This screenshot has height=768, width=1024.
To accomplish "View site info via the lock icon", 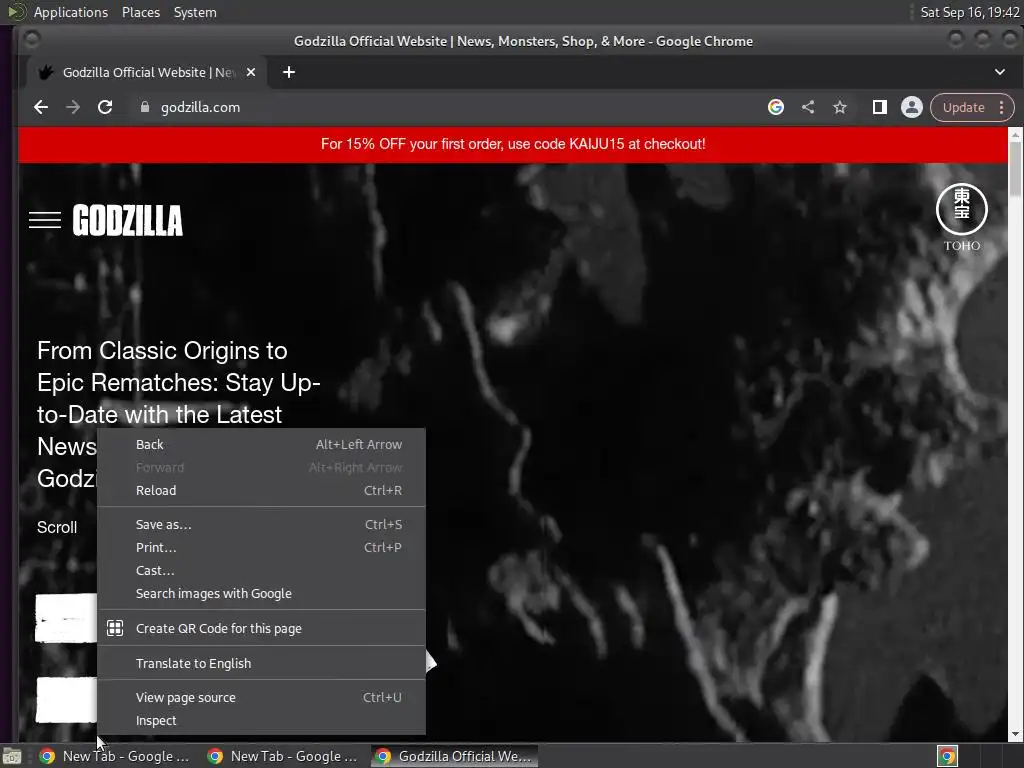I will (x=145, y=107).
